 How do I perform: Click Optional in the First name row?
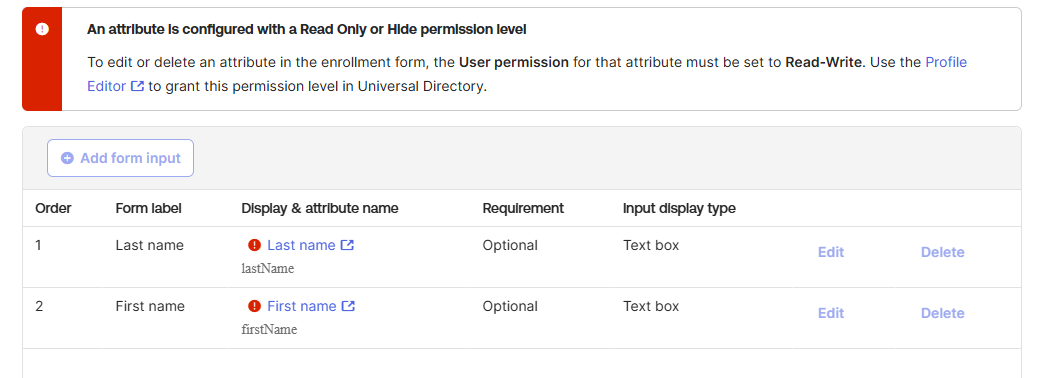click(x=510, y=306)
